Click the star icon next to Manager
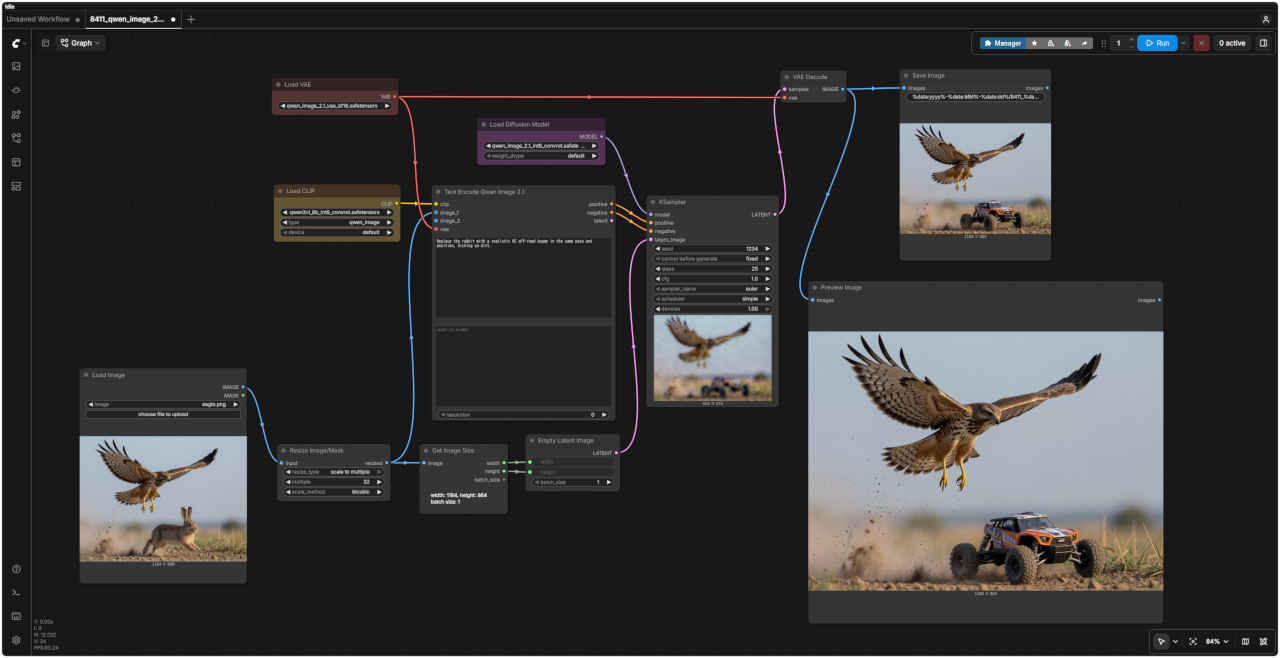This screenshot has width=1280, height=658. 1034,43
